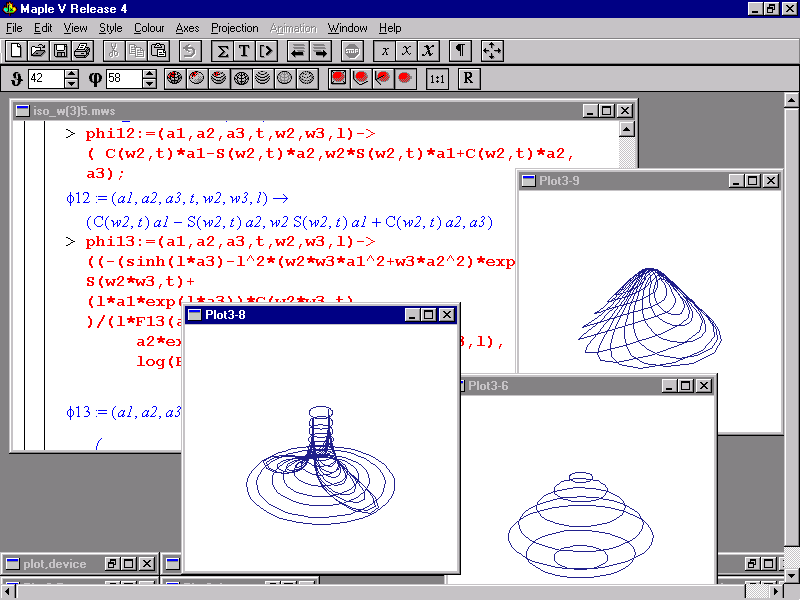Screen dimensions: 800x600
Task: Open the Projection menu
Action: pyautogui.click(x=235, y=28)
